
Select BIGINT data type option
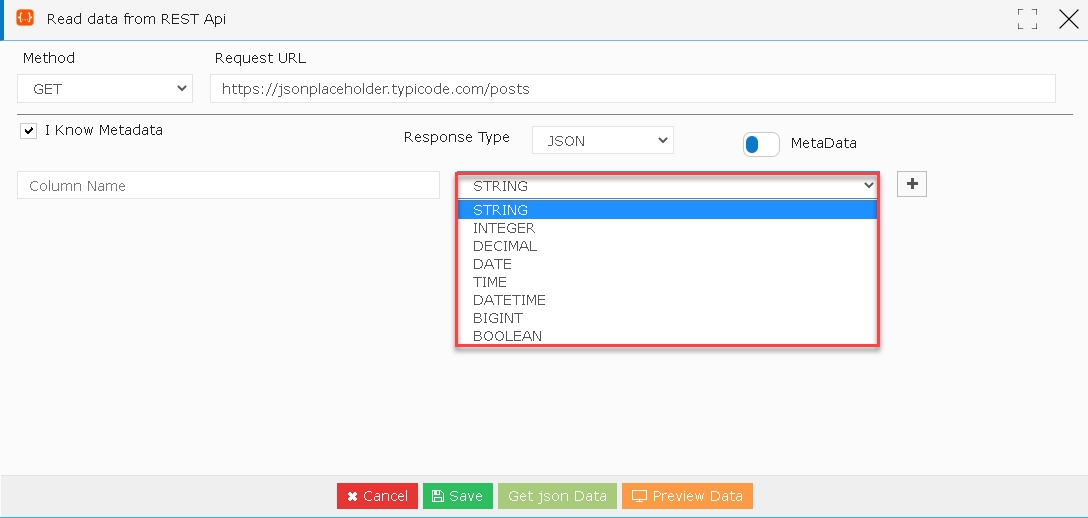[668, 318]
